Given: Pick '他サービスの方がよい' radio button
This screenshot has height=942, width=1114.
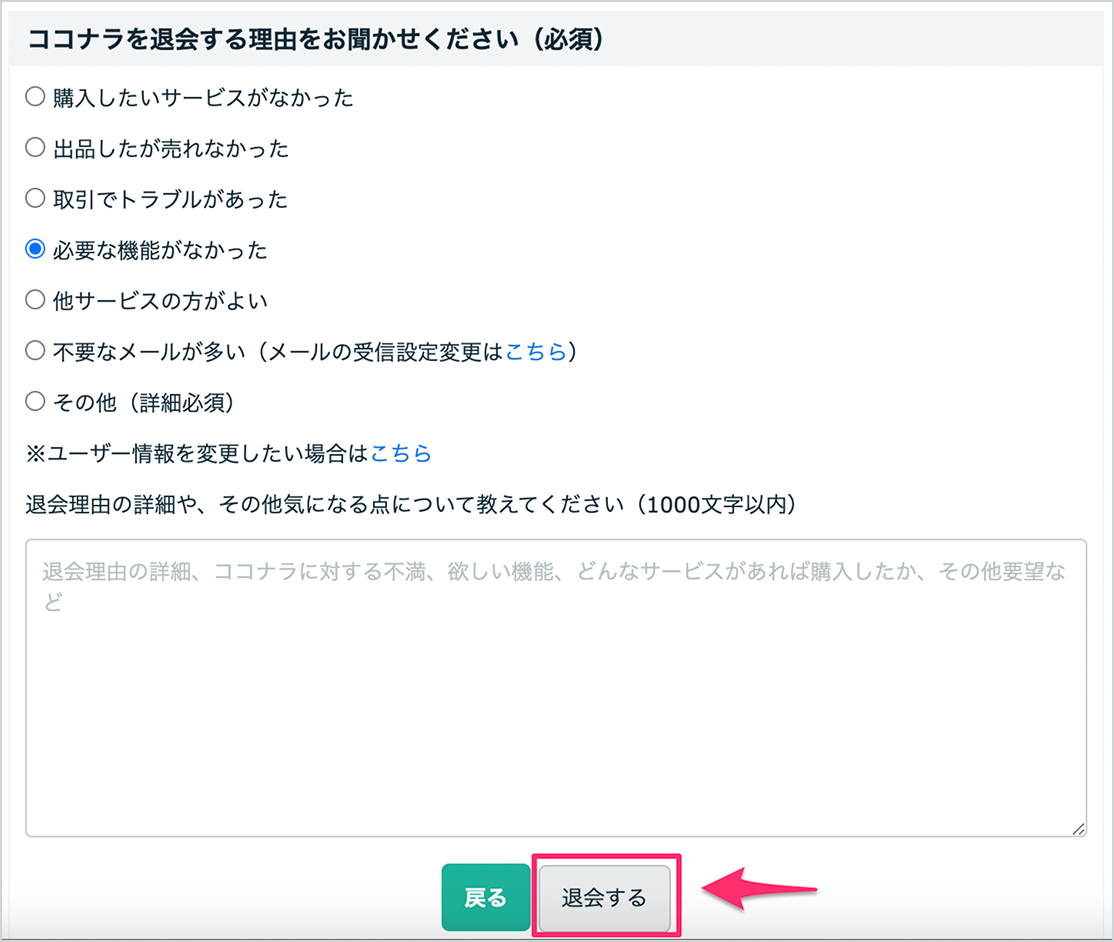Looking at the screenshot, I should click(x=35, y=300).
